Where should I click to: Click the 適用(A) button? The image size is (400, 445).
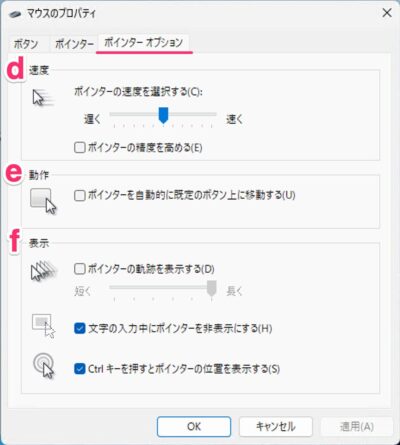coord(357,426)
